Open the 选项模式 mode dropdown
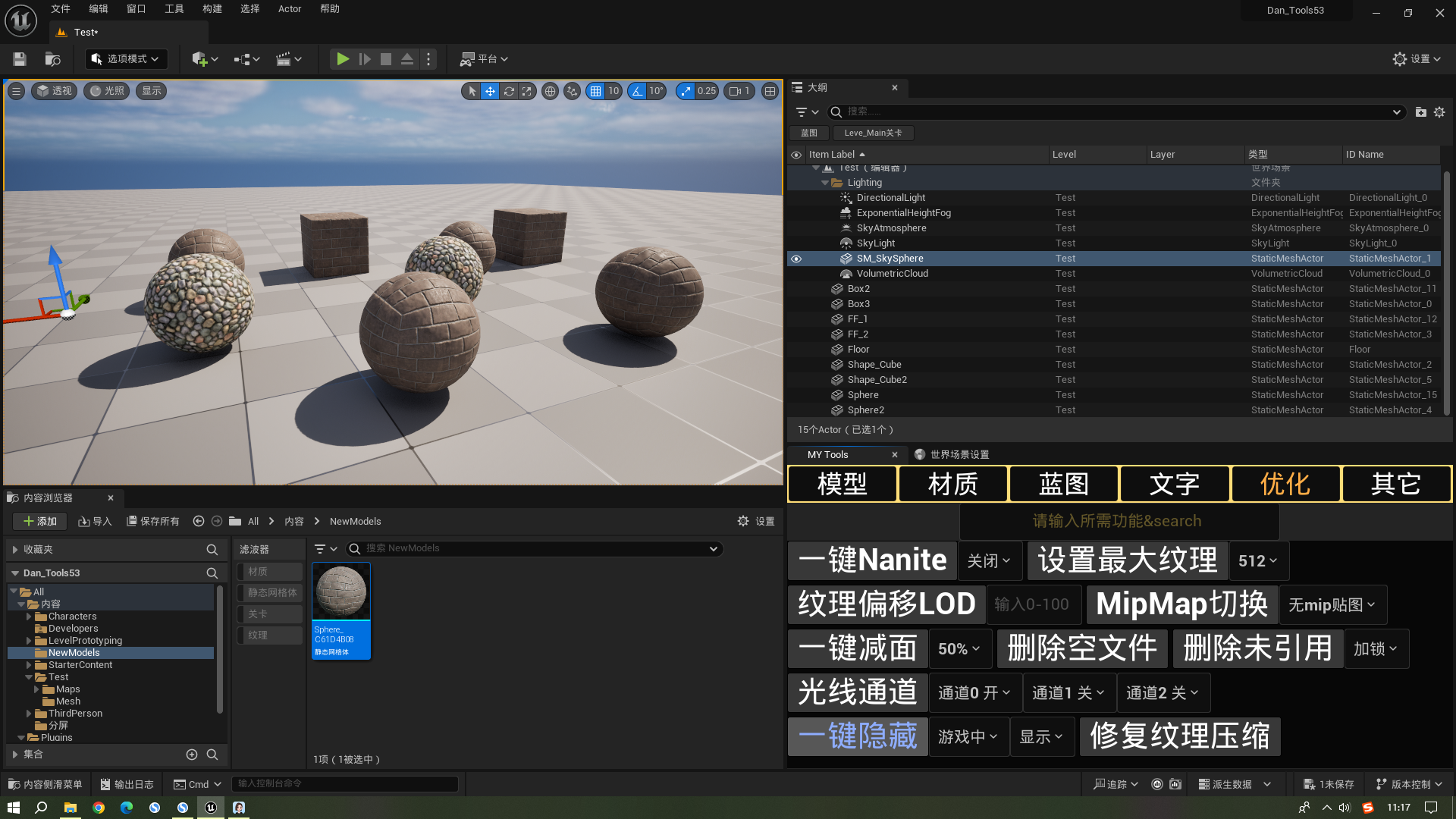 tap(126, 59)
